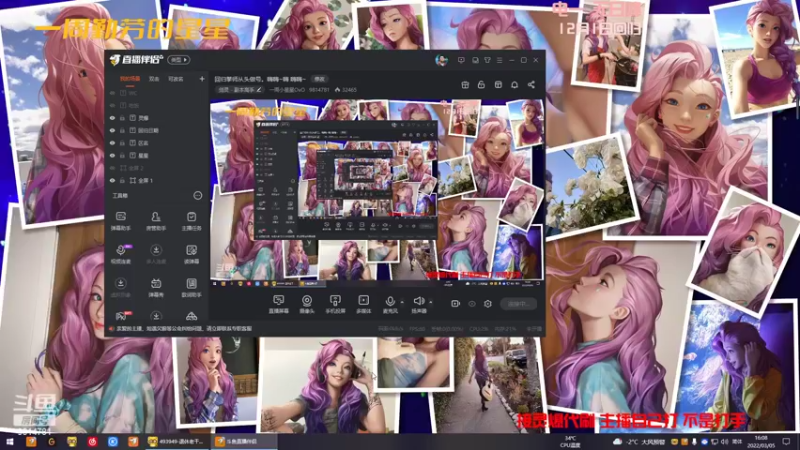Image resolution: width=800 pixels, height=450 pixels.
Task: Click the clock showing 16:08 in taskbar
Action: [761, 442]
